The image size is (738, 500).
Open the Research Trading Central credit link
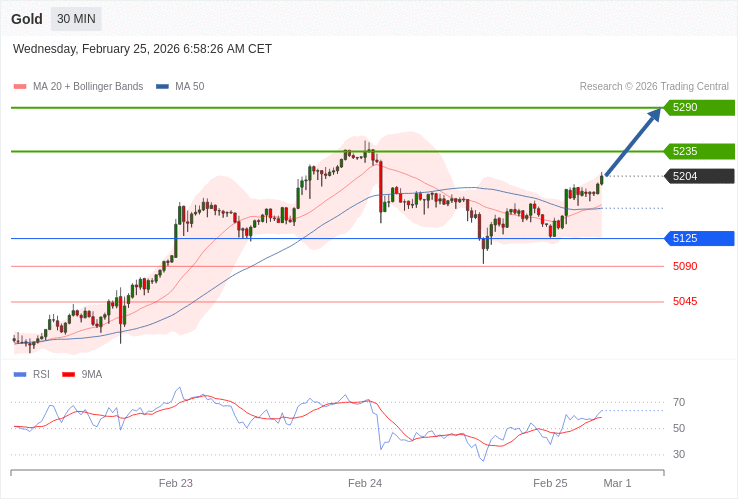[654, 87]
